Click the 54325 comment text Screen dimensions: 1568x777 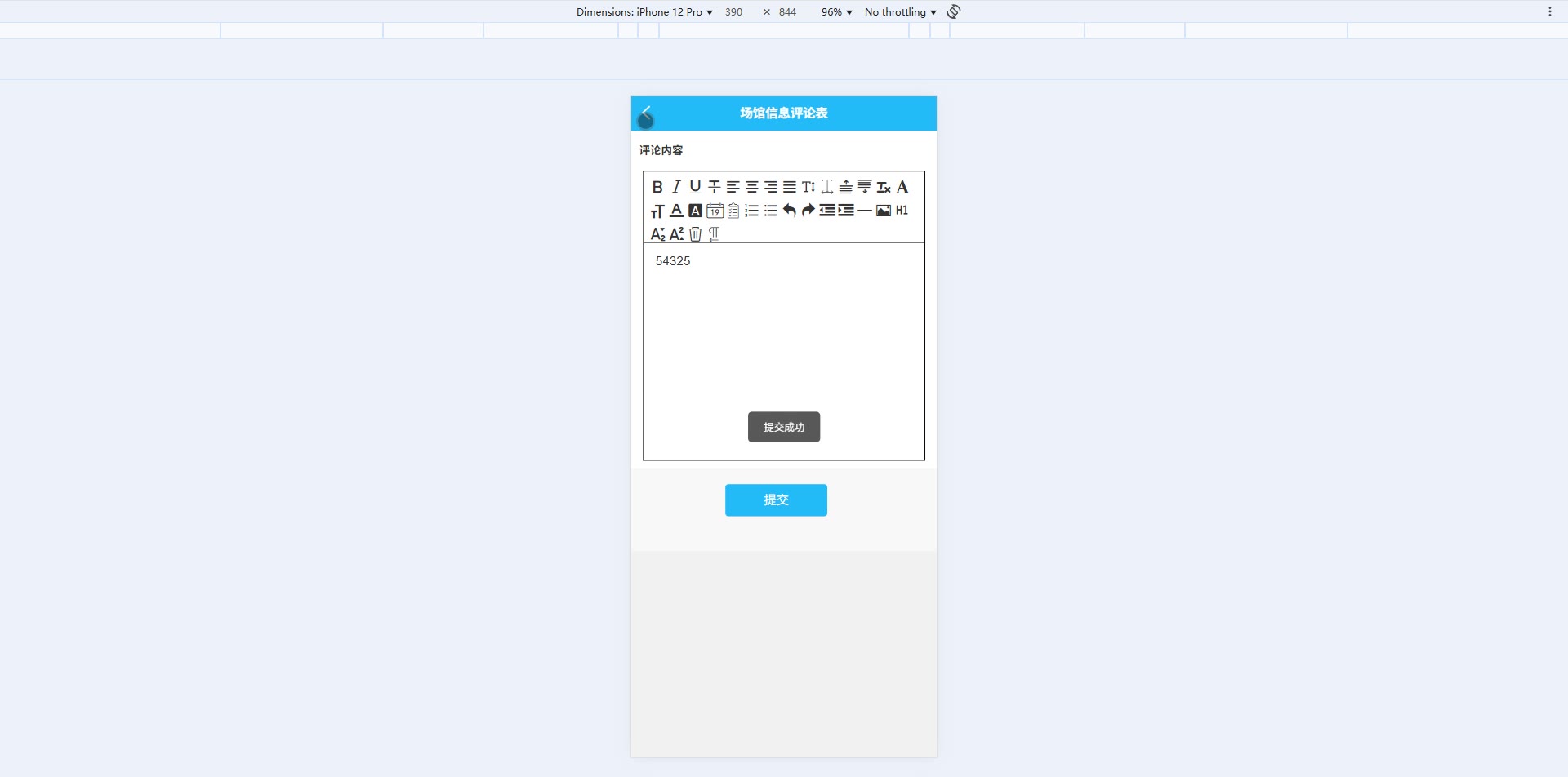(x=673, y=261)
